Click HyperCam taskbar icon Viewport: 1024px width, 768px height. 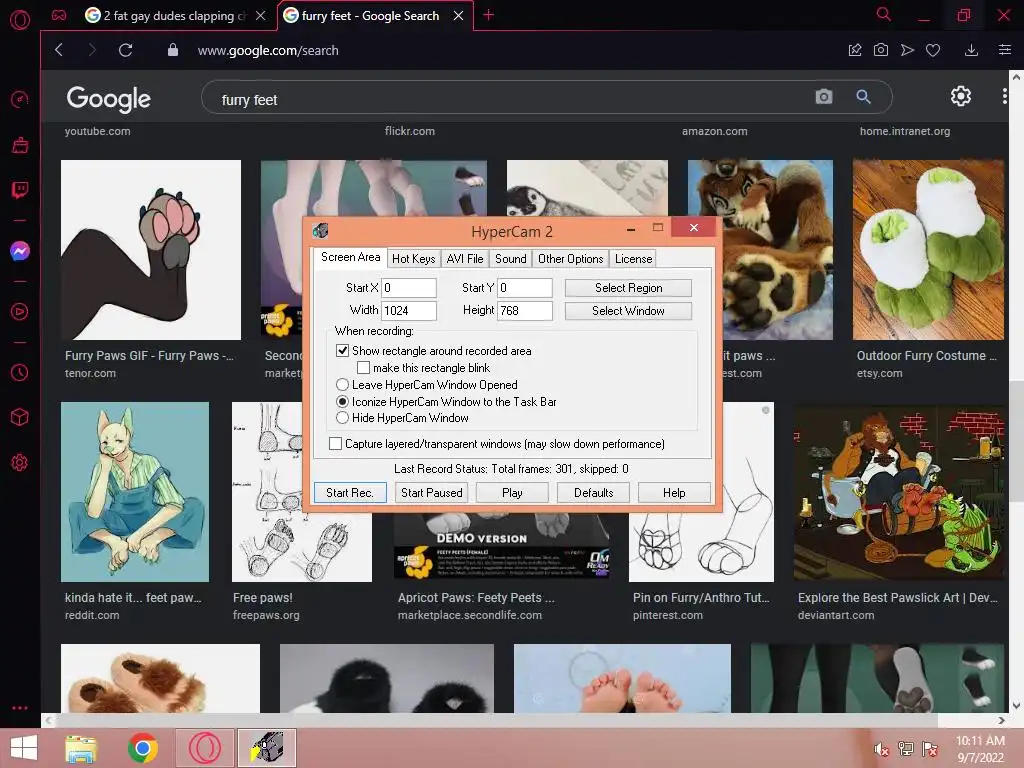tap(267, 748)
